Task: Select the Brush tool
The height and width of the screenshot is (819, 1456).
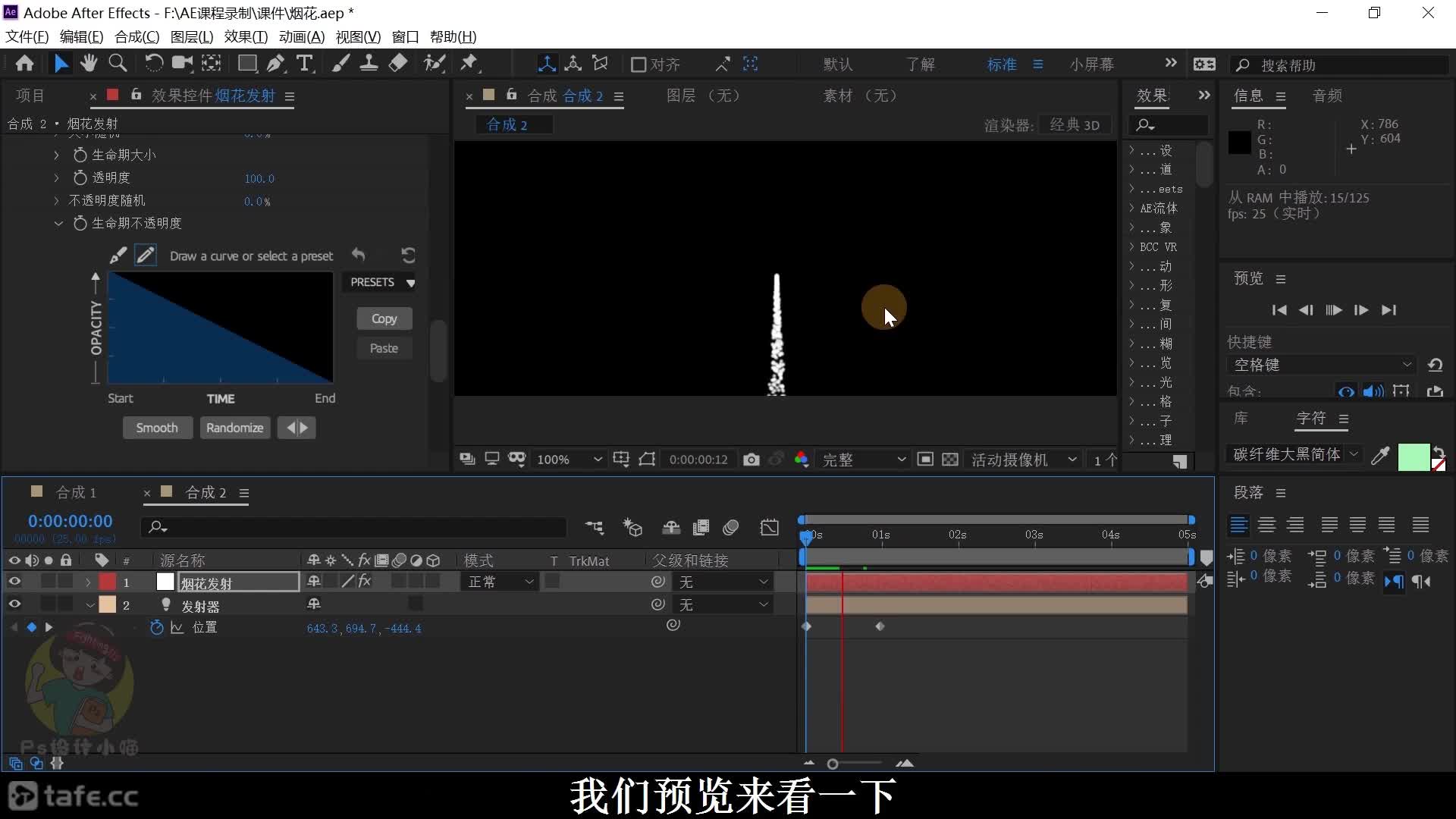Action: tap(340, 64)
